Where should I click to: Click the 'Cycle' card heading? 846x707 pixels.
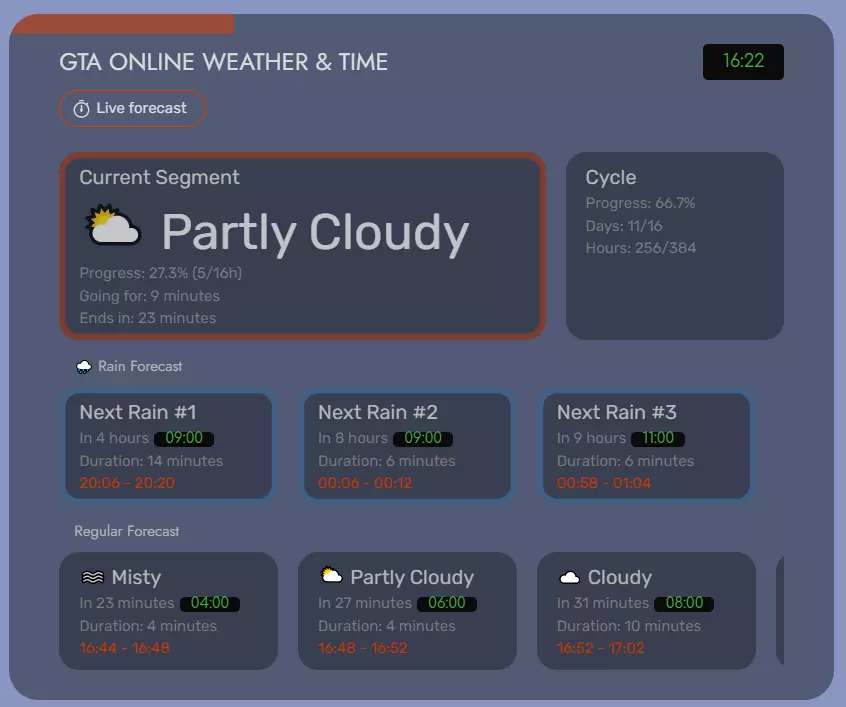click(x=611, y=178)
